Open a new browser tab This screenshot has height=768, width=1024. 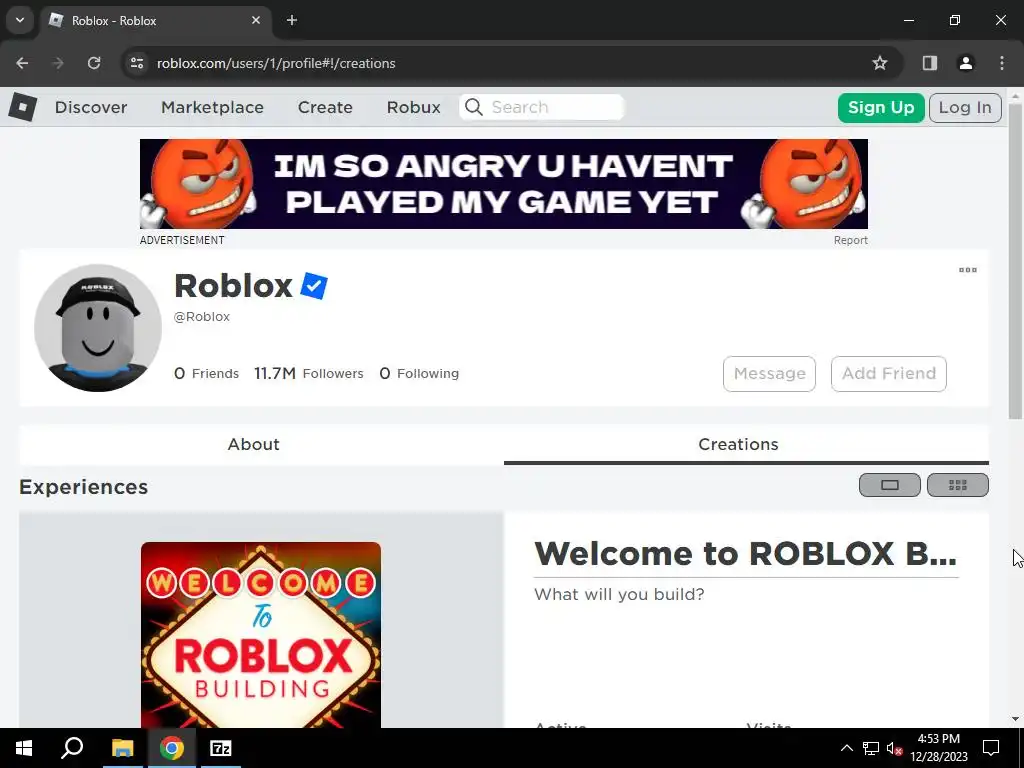pyautogui.click(x=292, y=20)
